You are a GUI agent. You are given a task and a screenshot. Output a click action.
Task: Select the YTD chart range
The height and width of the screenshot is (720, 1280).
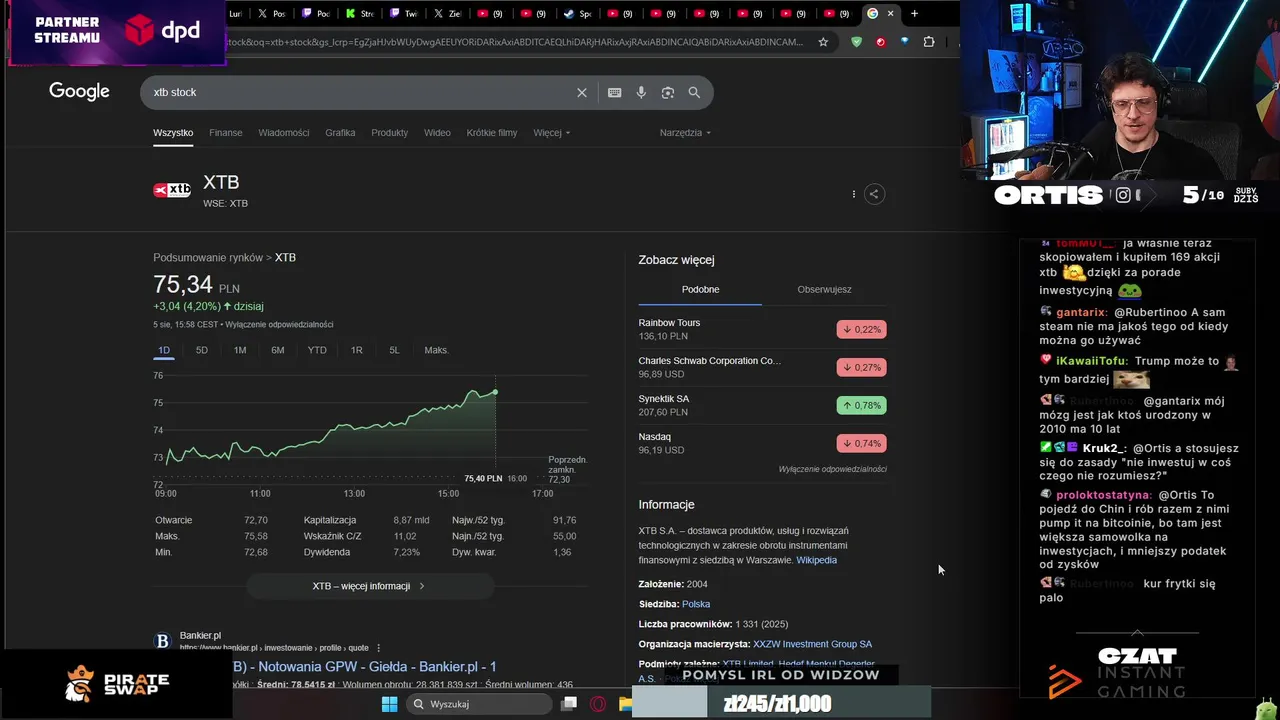(x=317, y=350)
